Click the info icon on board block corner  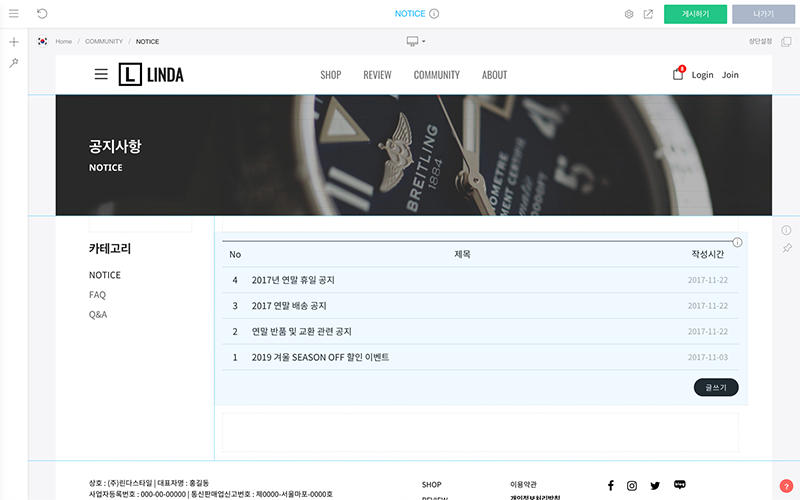(x=737, y=242)
